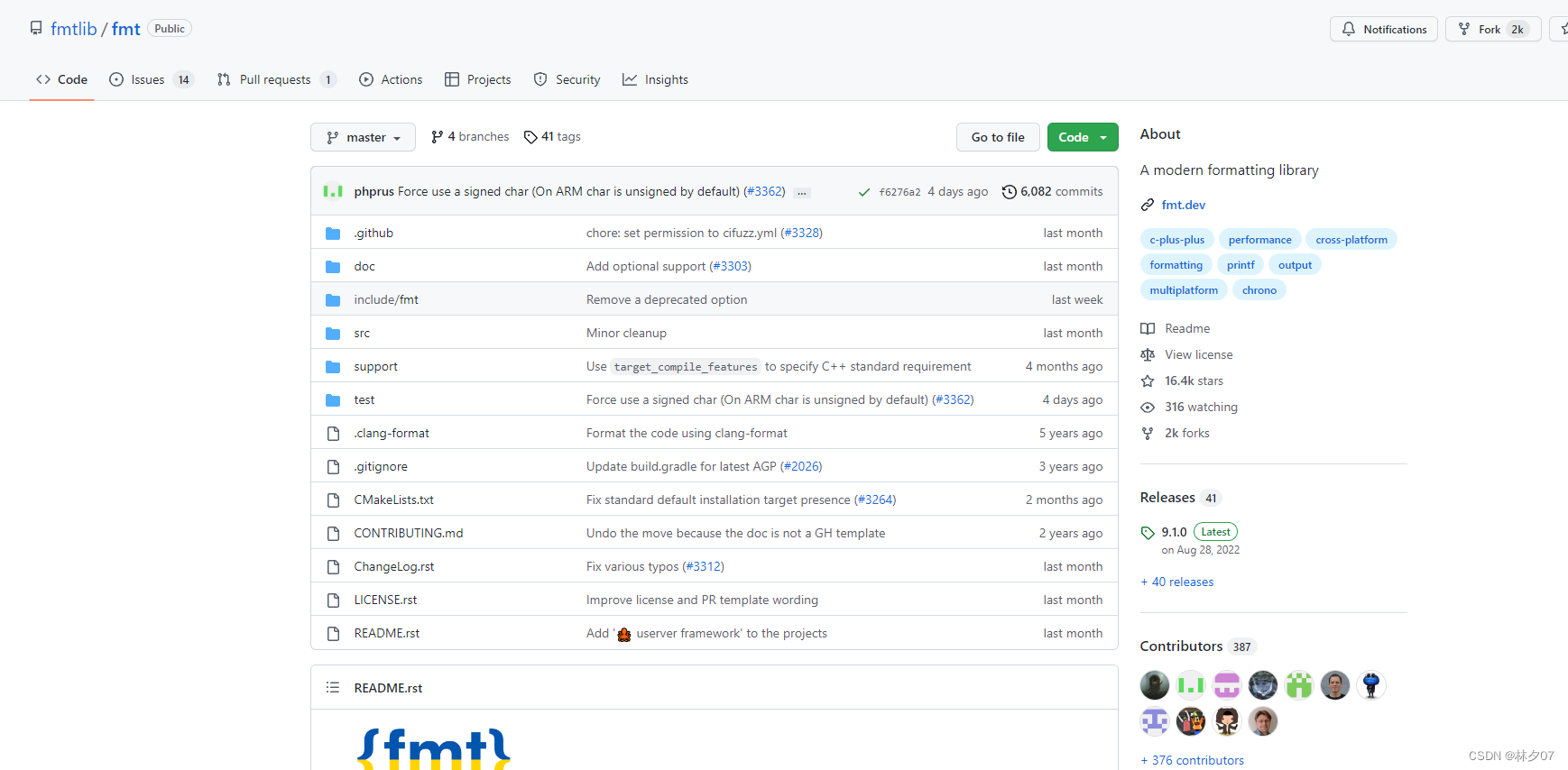
Task: Open pull request #3362 in commit header
Action: point(764,191)
